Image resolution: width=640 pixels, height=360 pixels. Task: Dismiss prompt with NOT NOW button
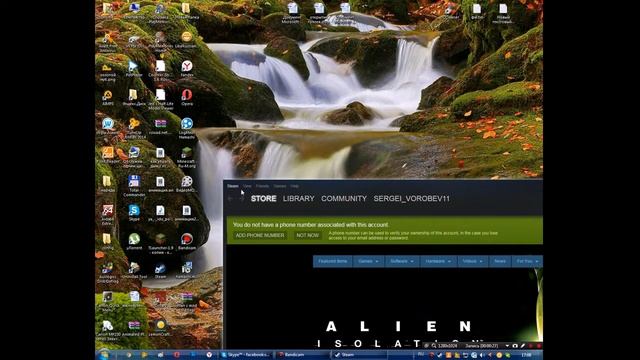[307, 236]
